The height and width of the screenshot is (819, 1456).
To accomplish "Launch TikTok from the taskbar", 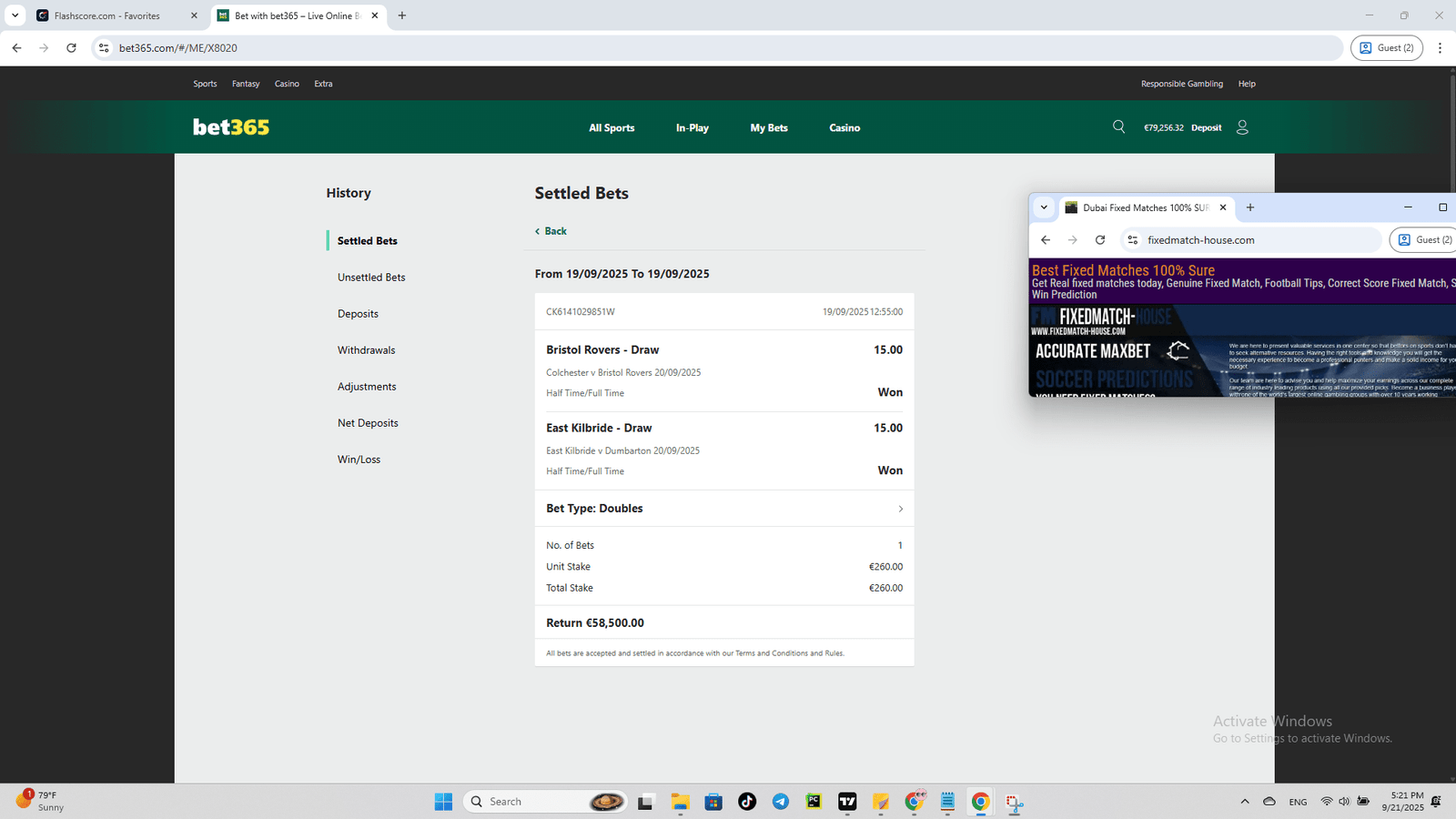I will pos(747,802).
